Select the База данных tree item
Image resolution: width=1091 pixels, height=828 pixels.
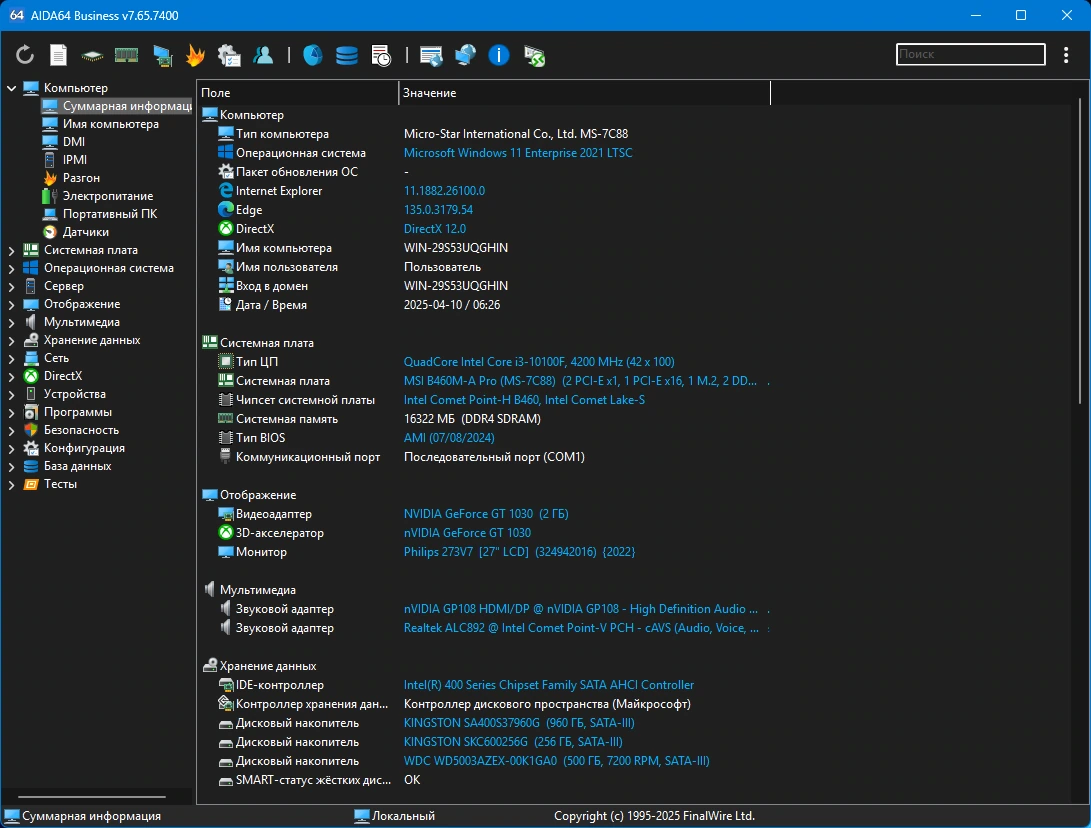tap(77, 466)
